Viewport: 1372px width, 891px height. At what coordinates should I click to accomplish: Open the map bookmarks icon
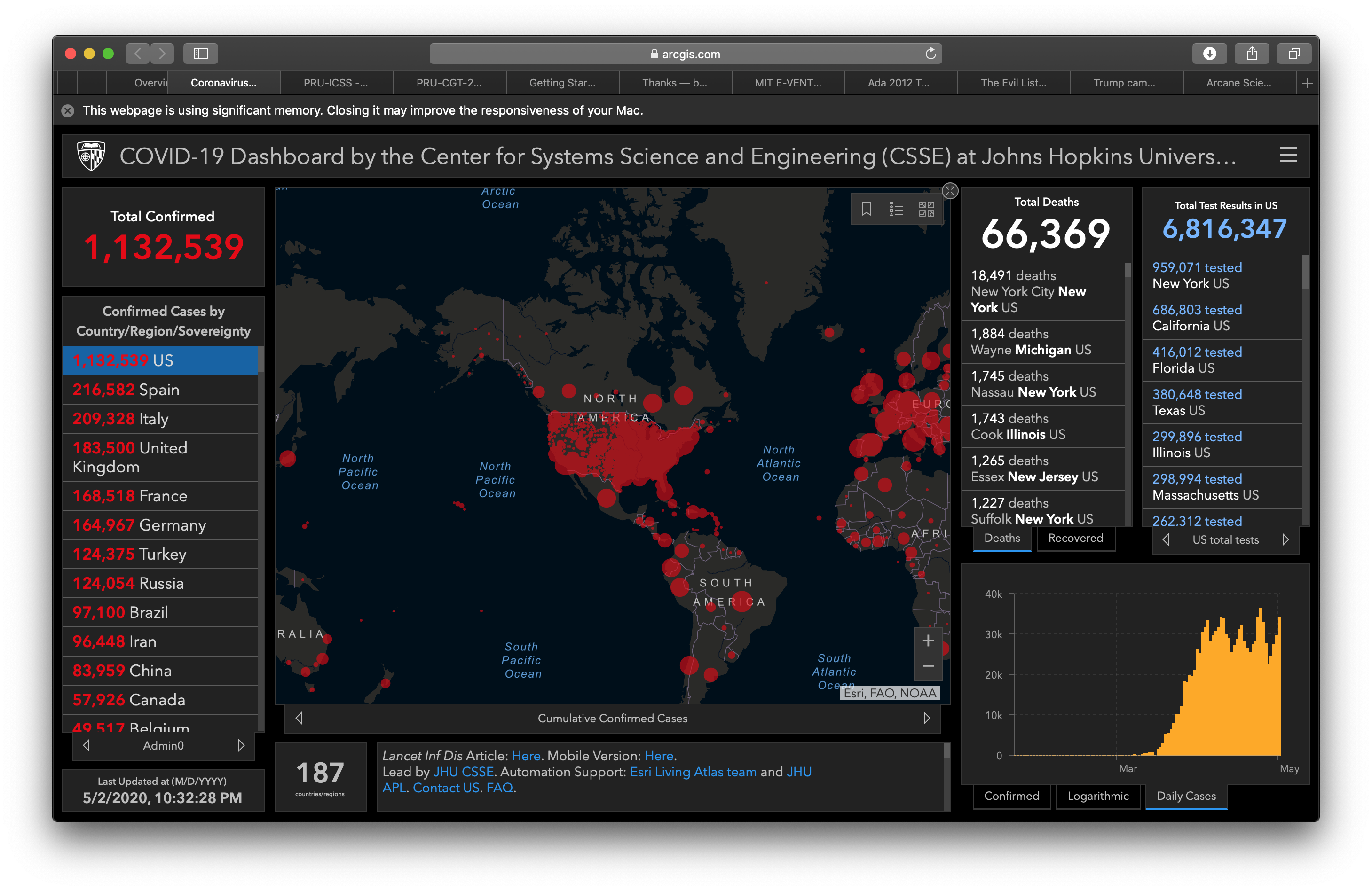(x=866, y=208)
